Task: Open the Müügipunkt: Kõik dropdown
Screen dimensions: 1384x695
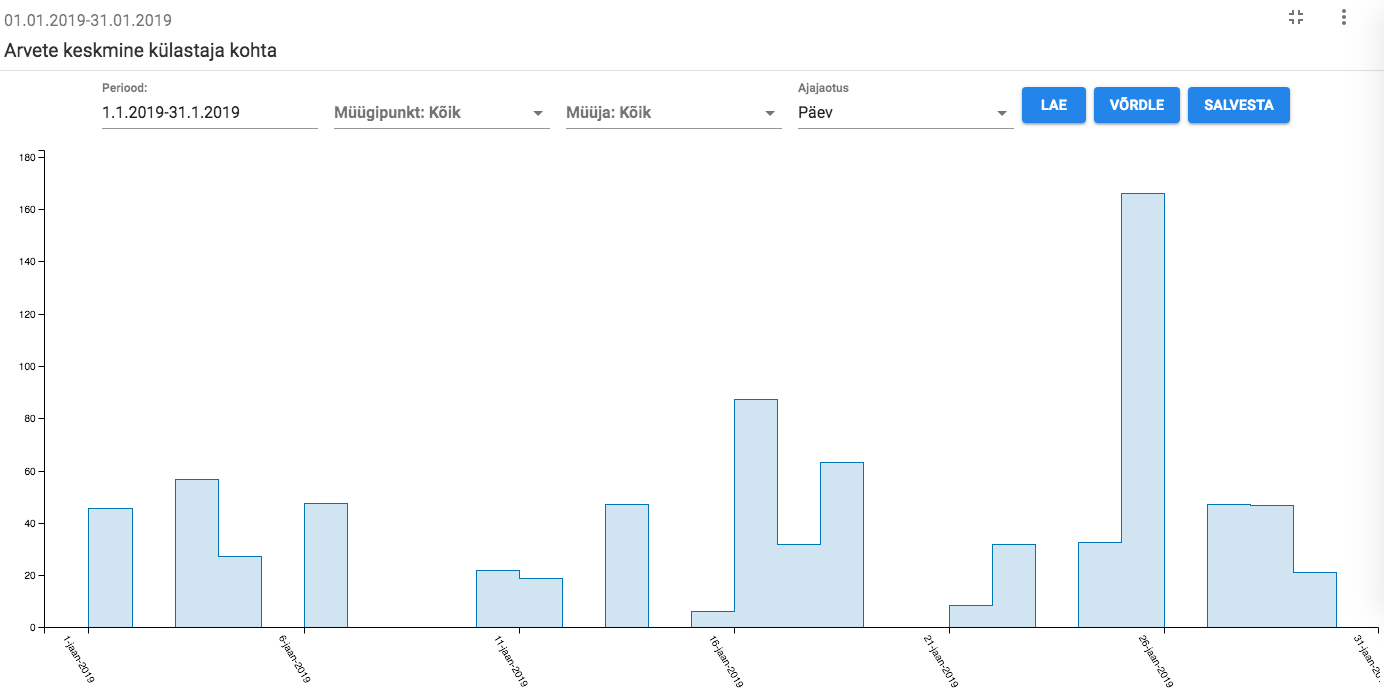Action: [441, 113]
